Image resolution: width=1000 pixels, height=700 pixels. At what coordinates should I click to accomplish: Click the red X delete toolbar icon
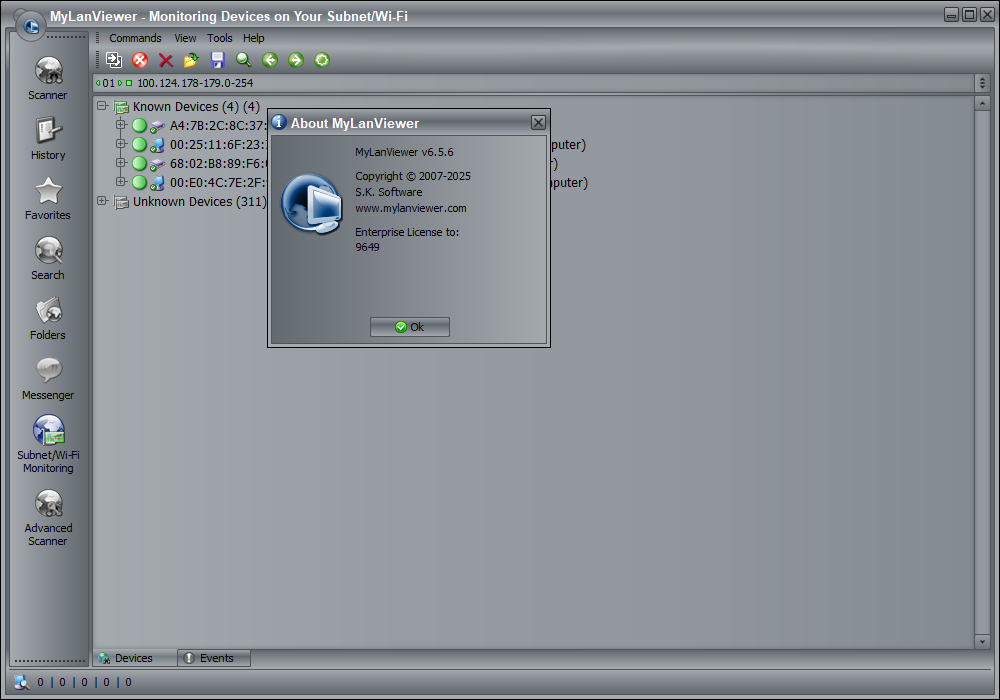point(166,60)
